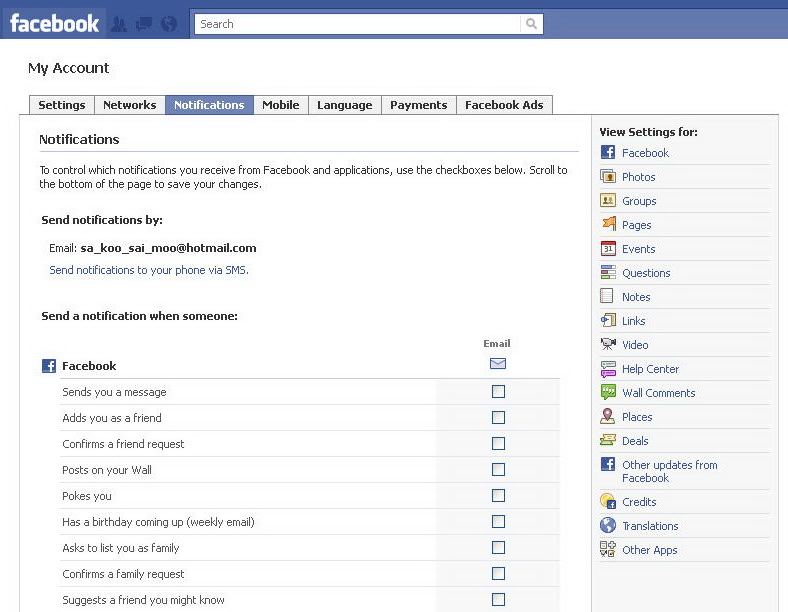Toggle email for Asks to list you as family

[x=498, y=548]
